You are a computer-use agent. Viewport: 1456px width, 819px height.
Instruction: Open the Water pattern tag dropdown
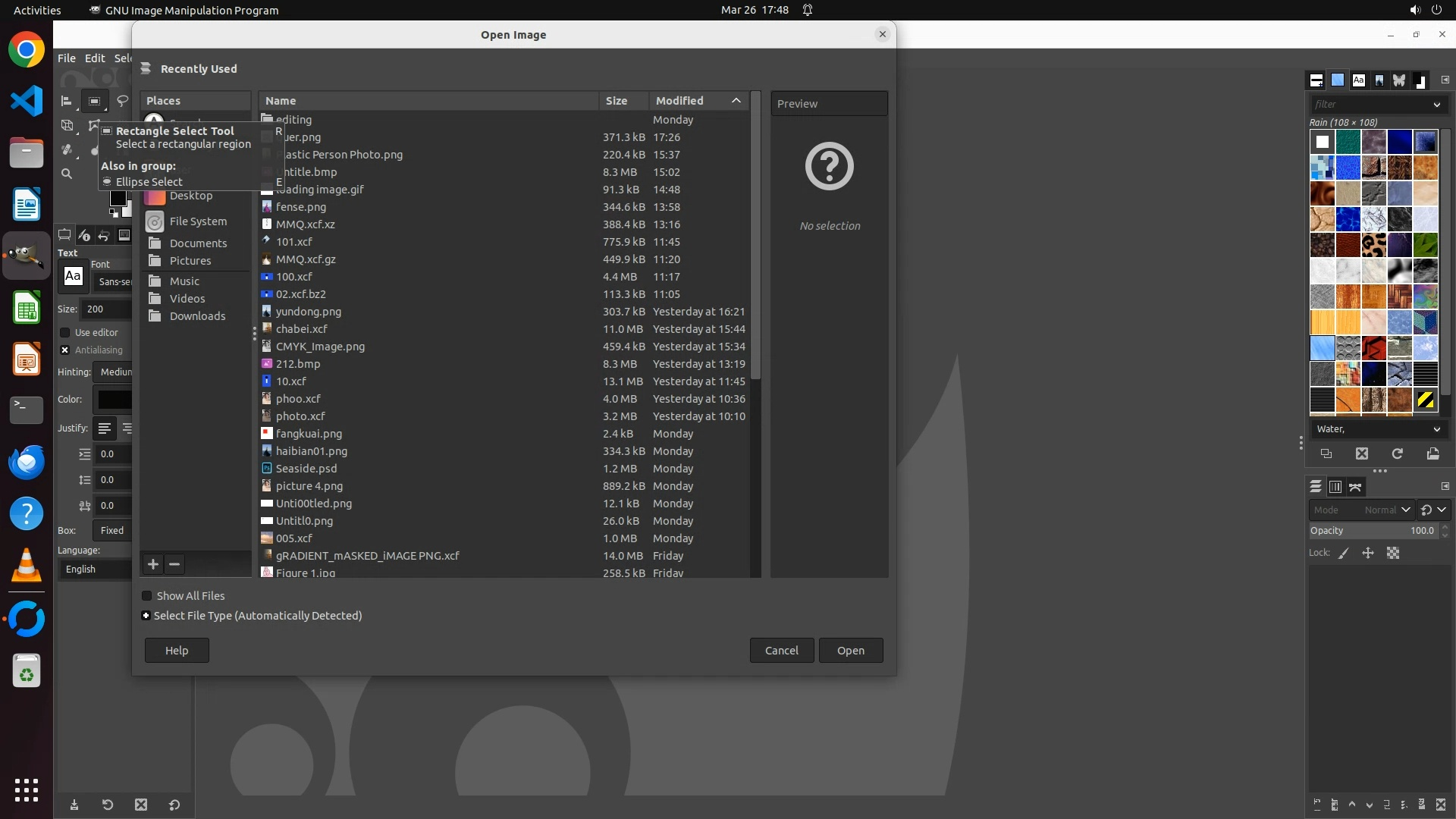coord(1377,429)
